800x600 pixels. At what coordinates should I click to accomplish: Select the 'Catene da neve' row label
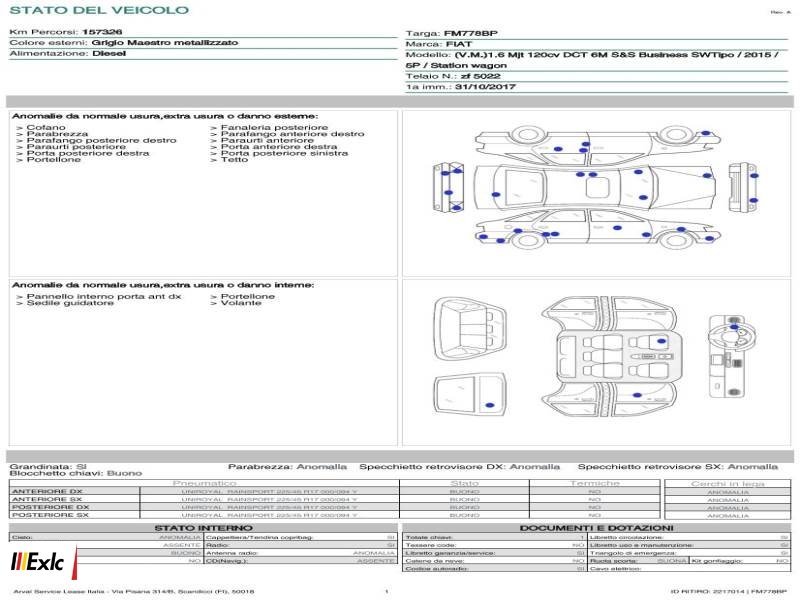coord(434,561)
